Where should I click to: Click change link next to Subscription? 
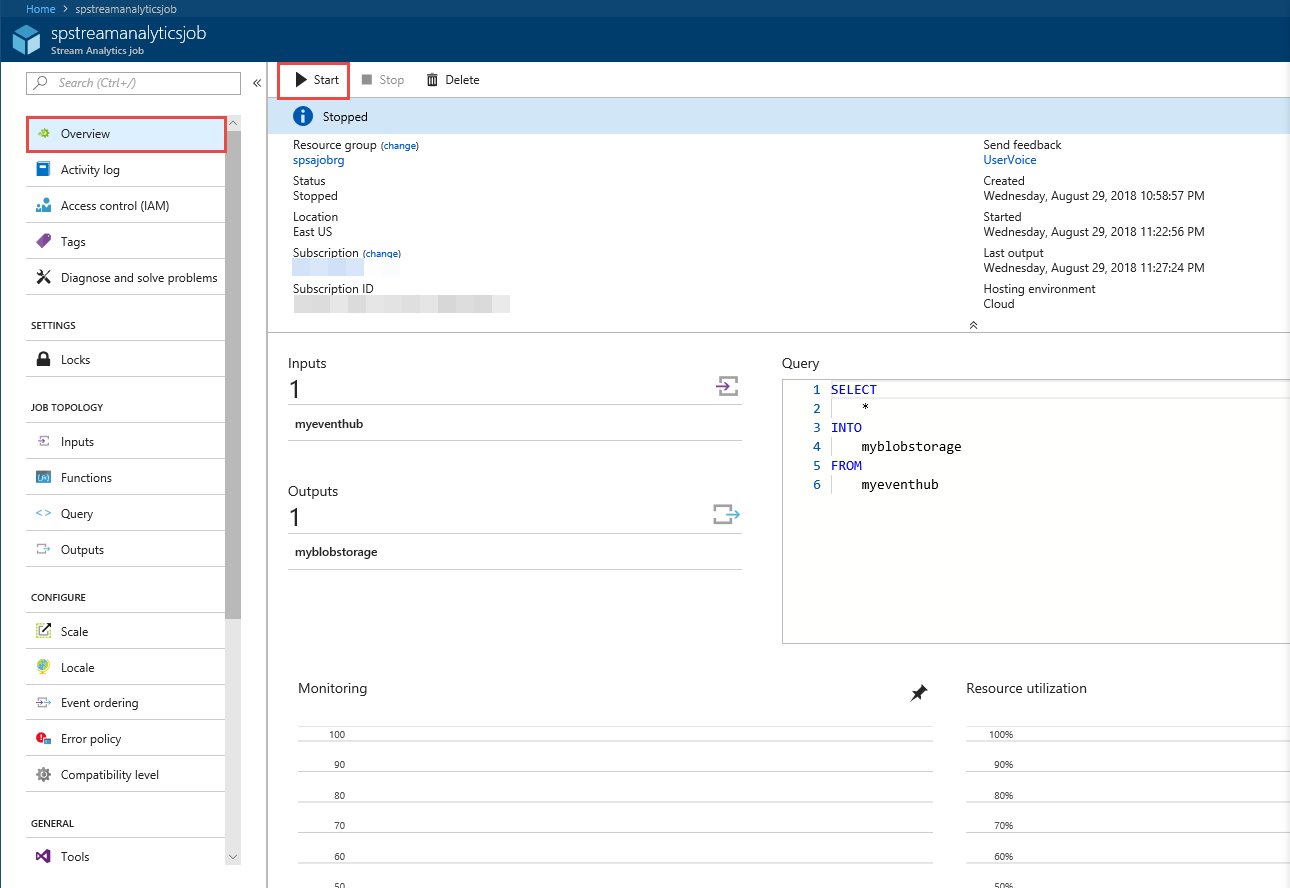(381, 254)
